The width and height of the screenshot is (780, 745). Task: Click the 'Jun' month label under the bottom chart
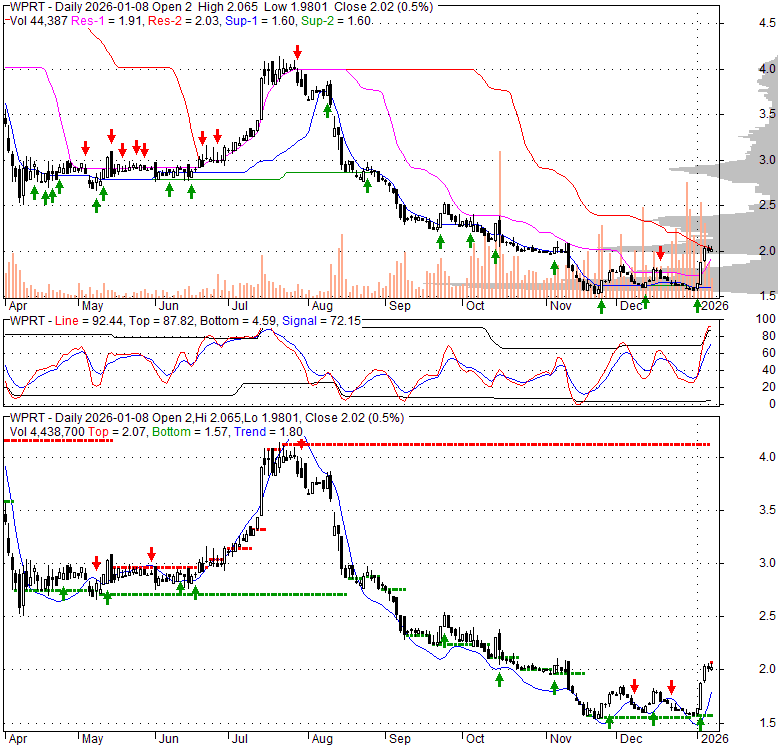(169, 739)
